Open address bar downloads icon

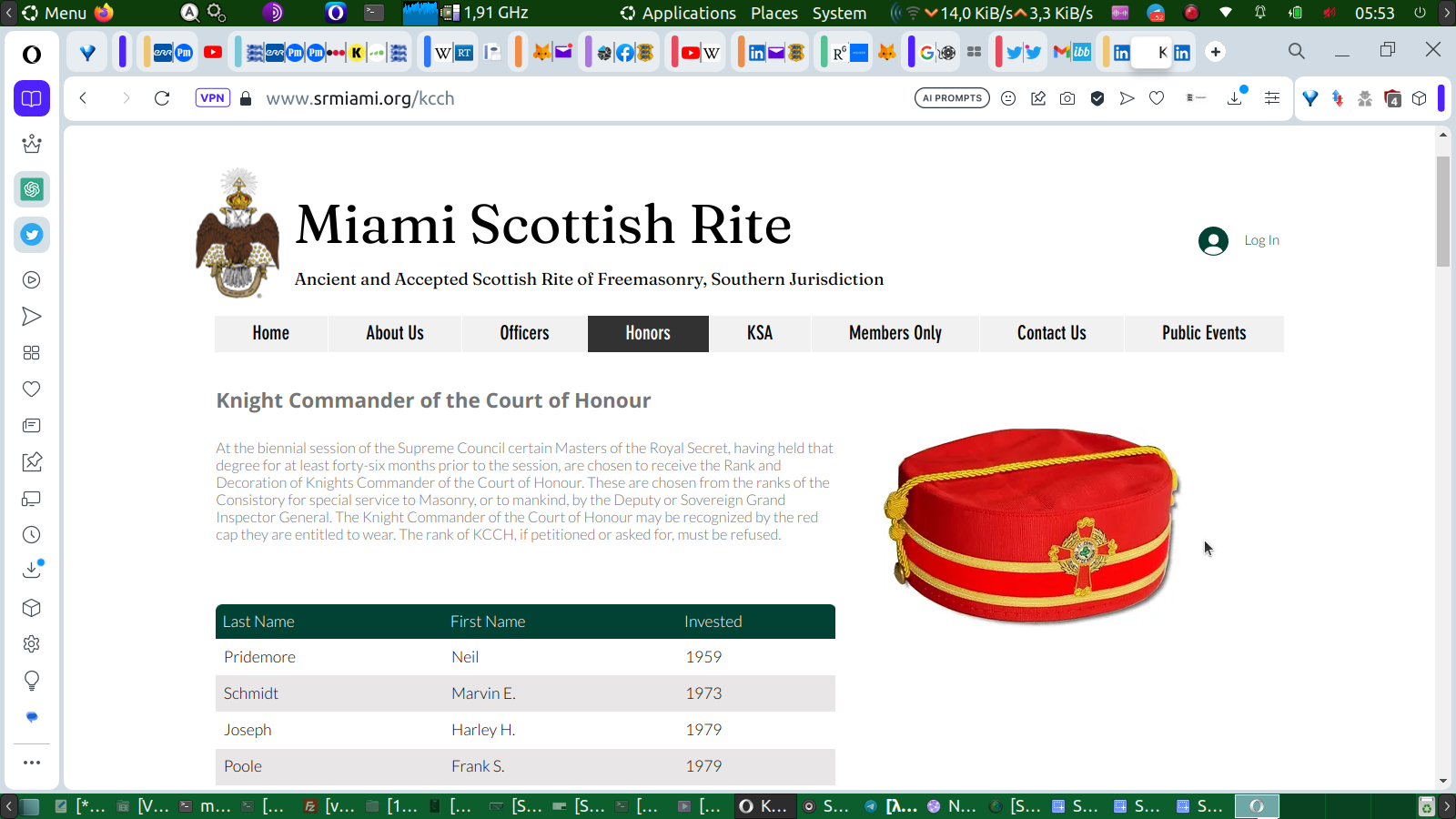1236,96
